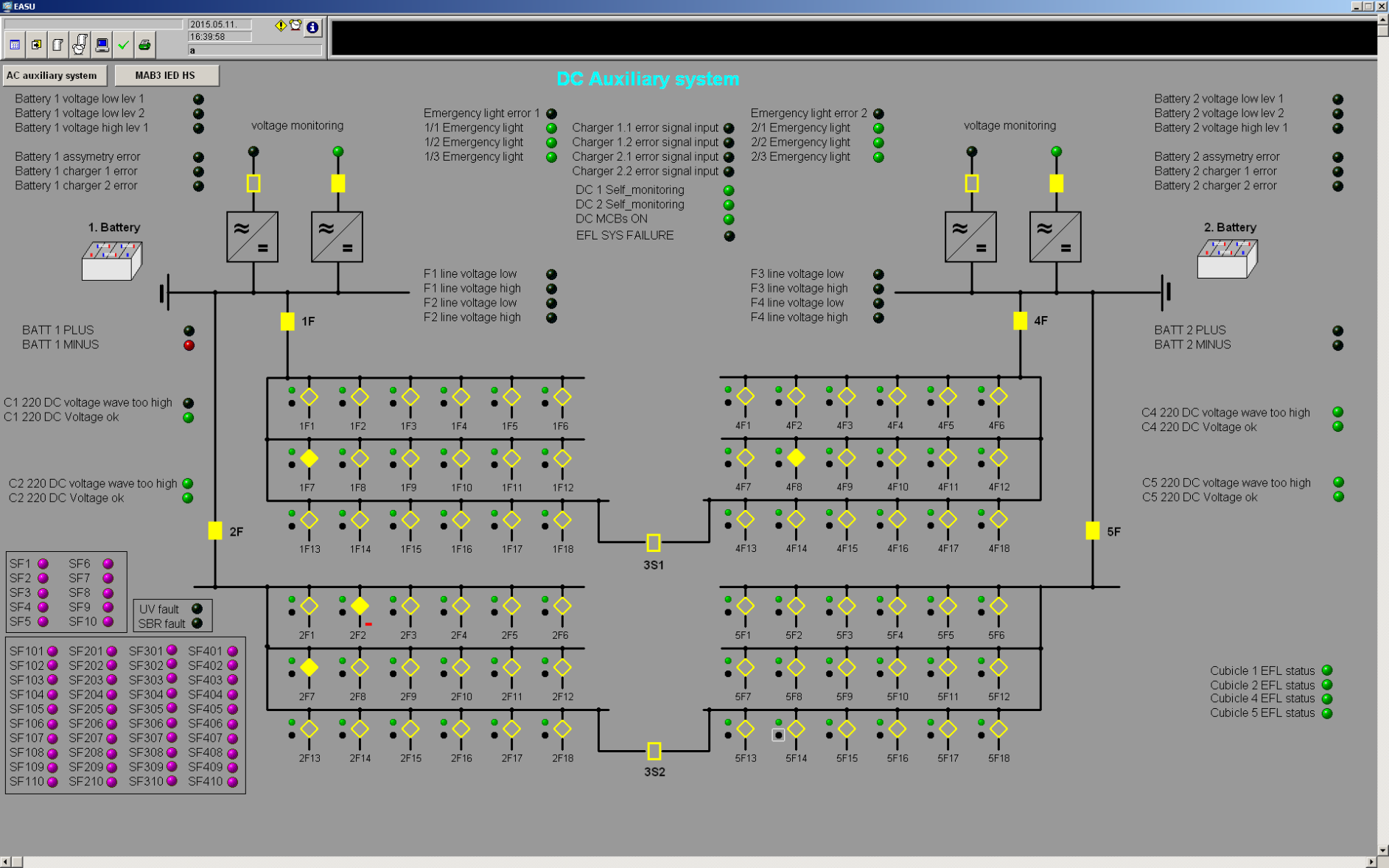
Task: Click the black alarm banner area
Action: click(x=853, y=38)
